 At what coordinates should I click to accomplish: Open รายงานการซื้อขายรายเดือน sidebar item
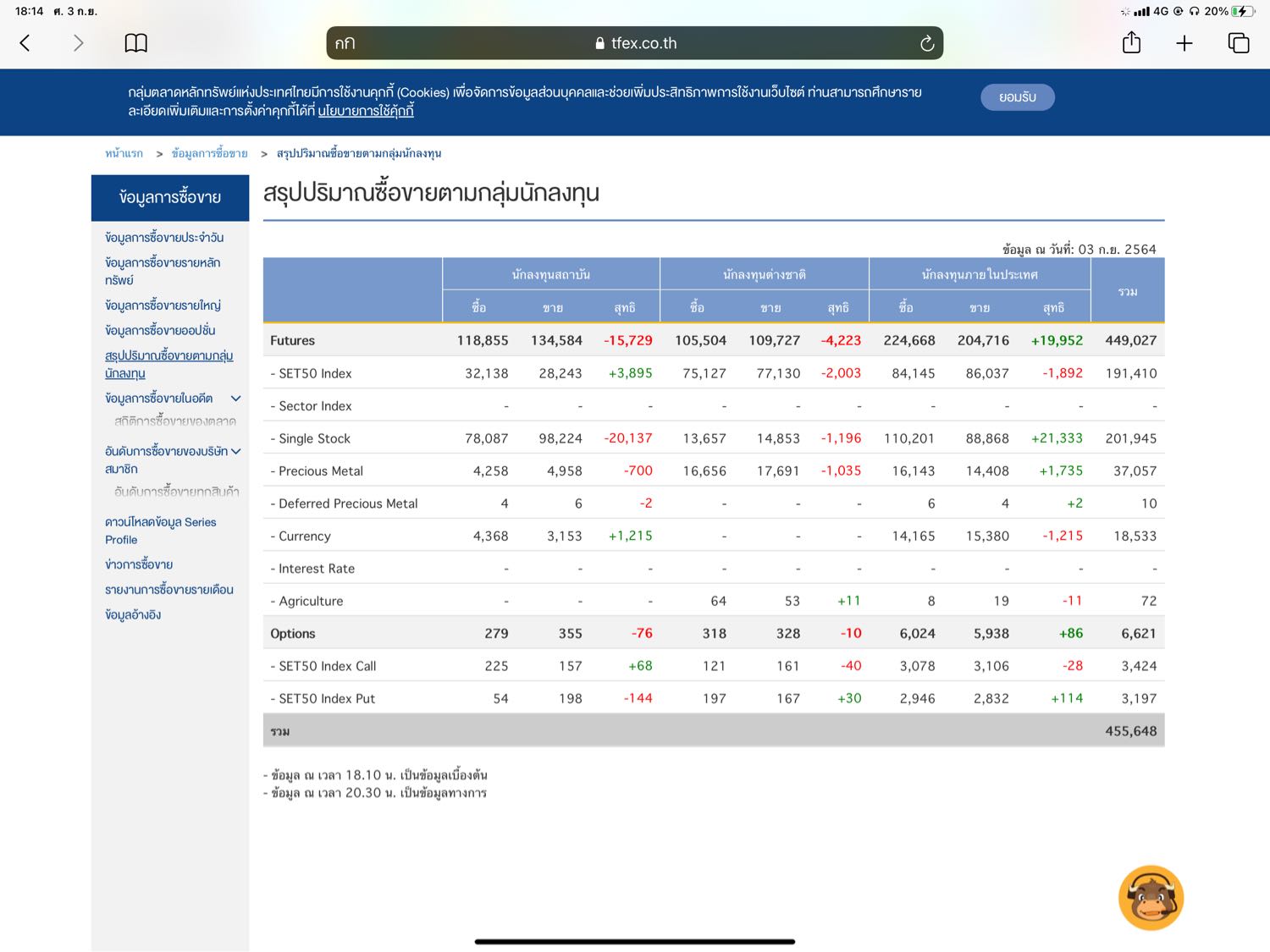tap(169, 590)
